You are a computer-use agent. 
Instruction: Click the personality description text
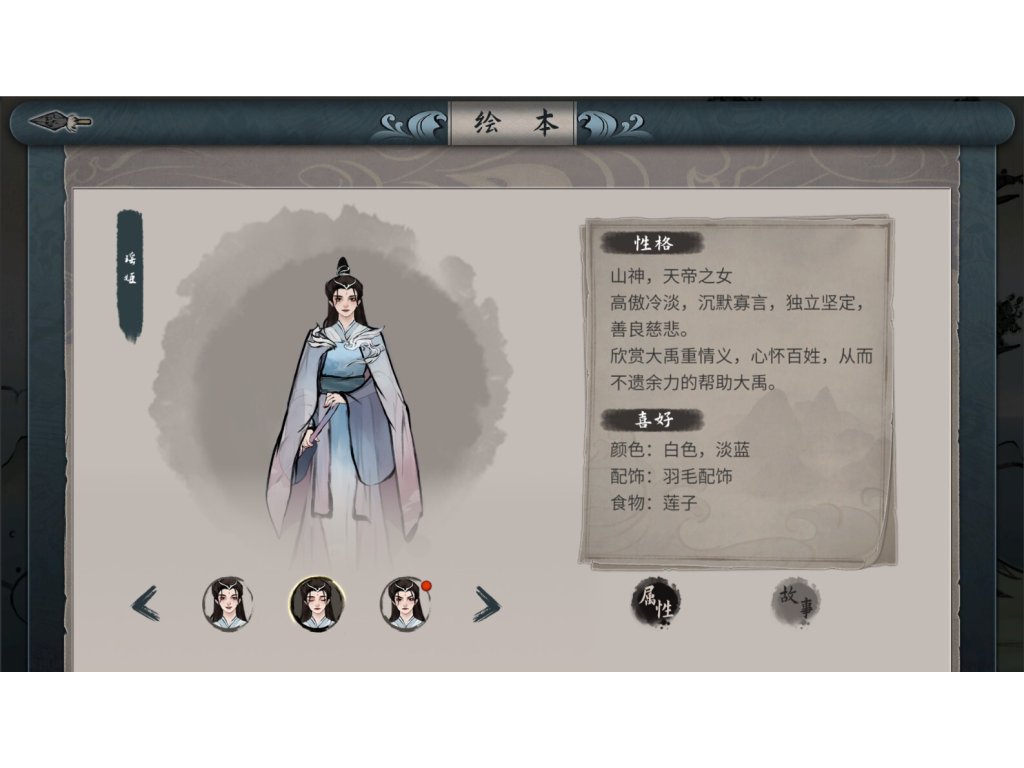click(x=741, y=329)
